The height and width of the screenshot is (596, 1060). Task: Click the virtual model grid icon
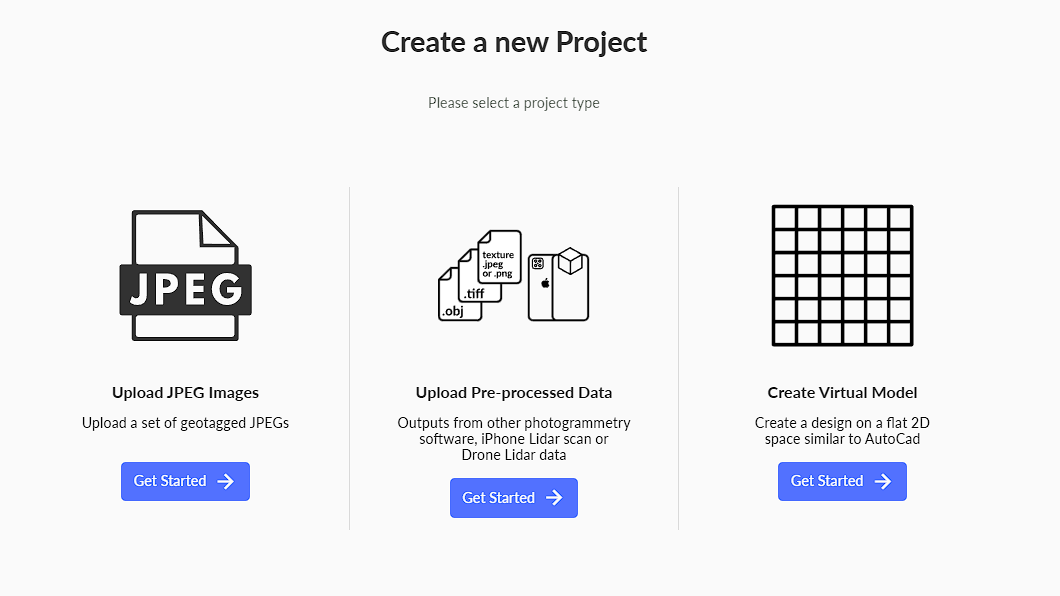(842, 275)
